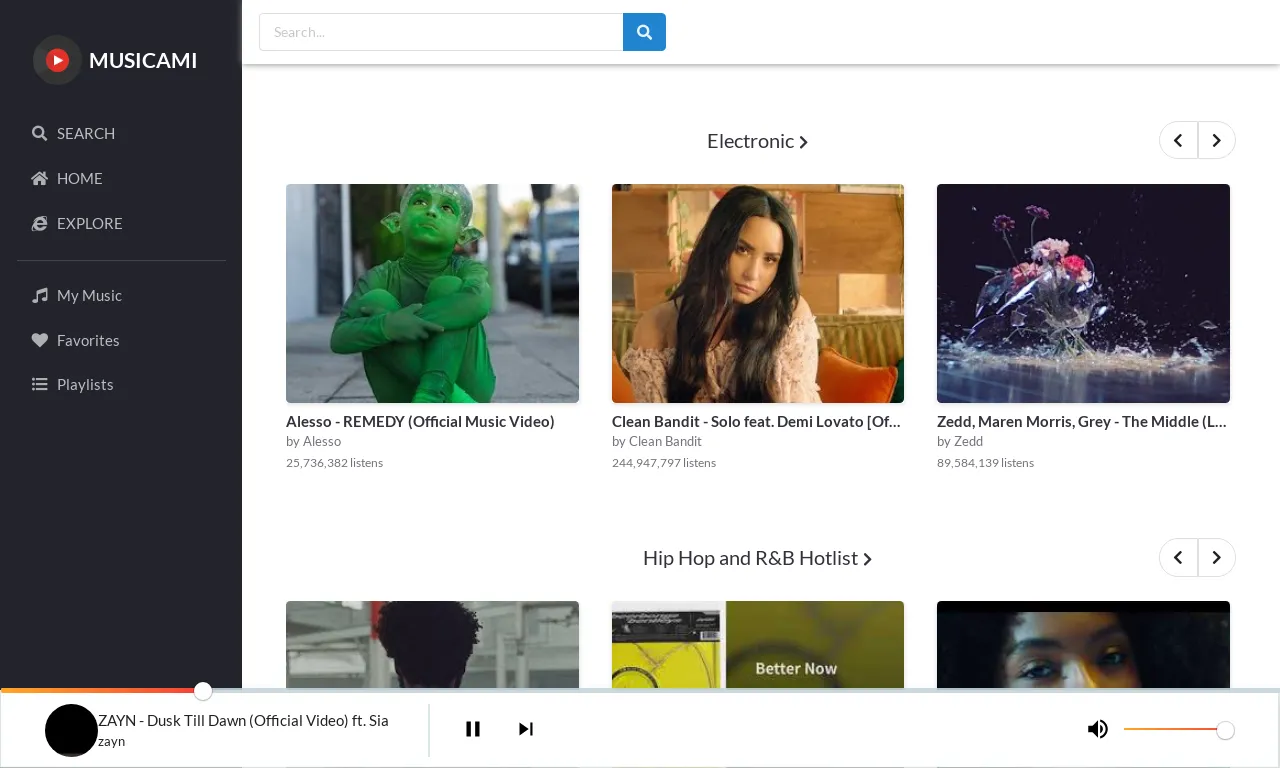Click the now-playing round album art
The image size is (1280, 768).
point(71,730)
